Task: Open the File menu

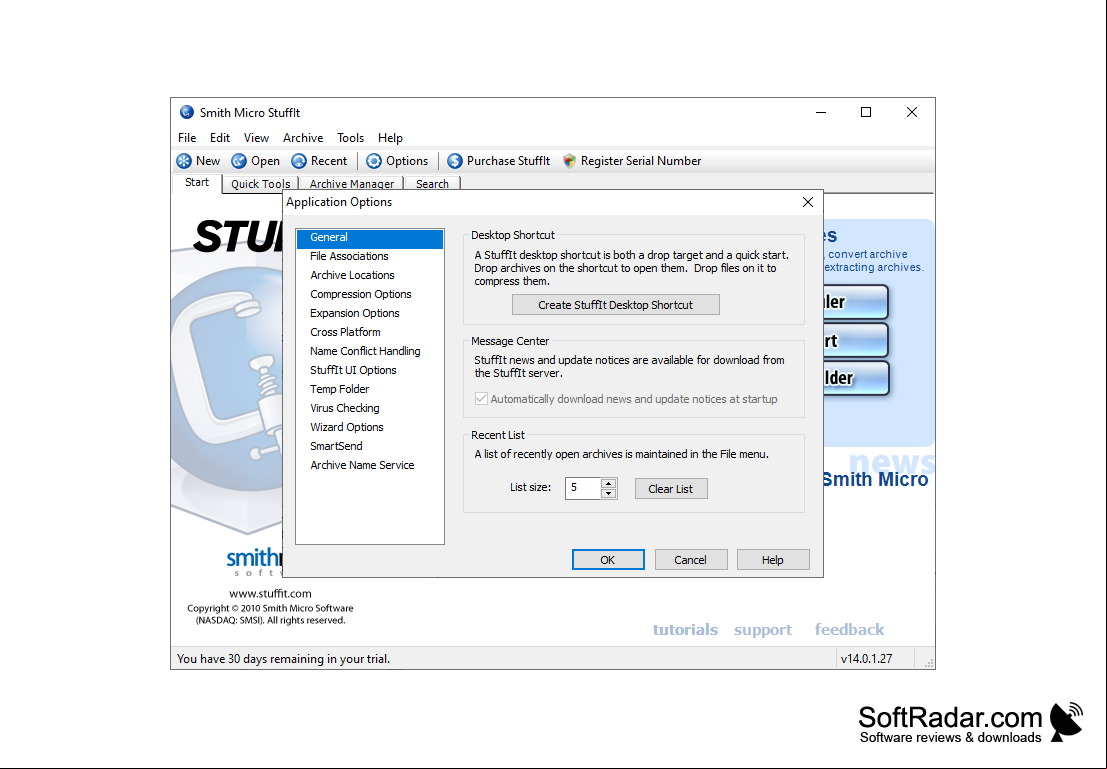Action: pyautogui.click(x=187, y=138)
